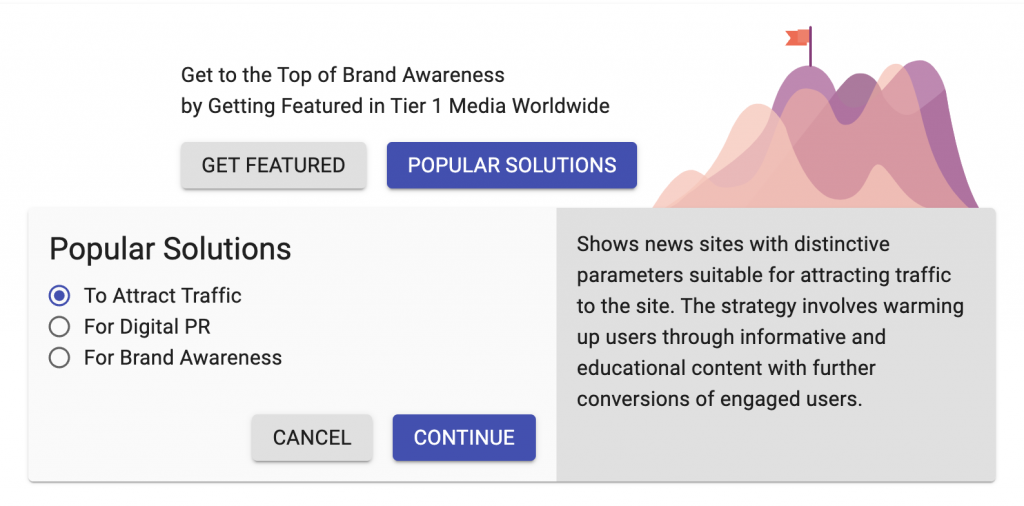Click the 'Get to the Top of Brand Awareness' text
This screenshot has width=1024, height=506.
(343, 75)
